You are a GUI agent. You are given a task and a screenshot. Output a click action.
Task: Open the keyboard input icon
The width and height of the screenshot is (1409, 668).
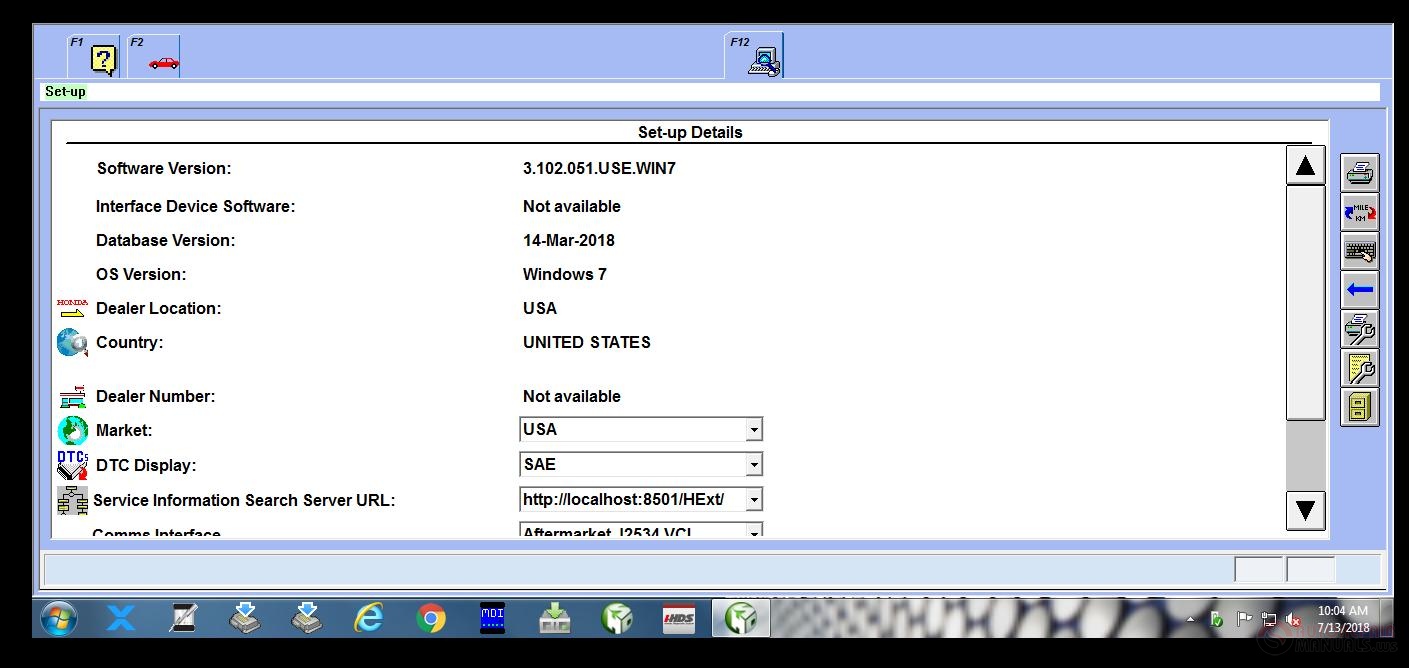coord(1359,250)
